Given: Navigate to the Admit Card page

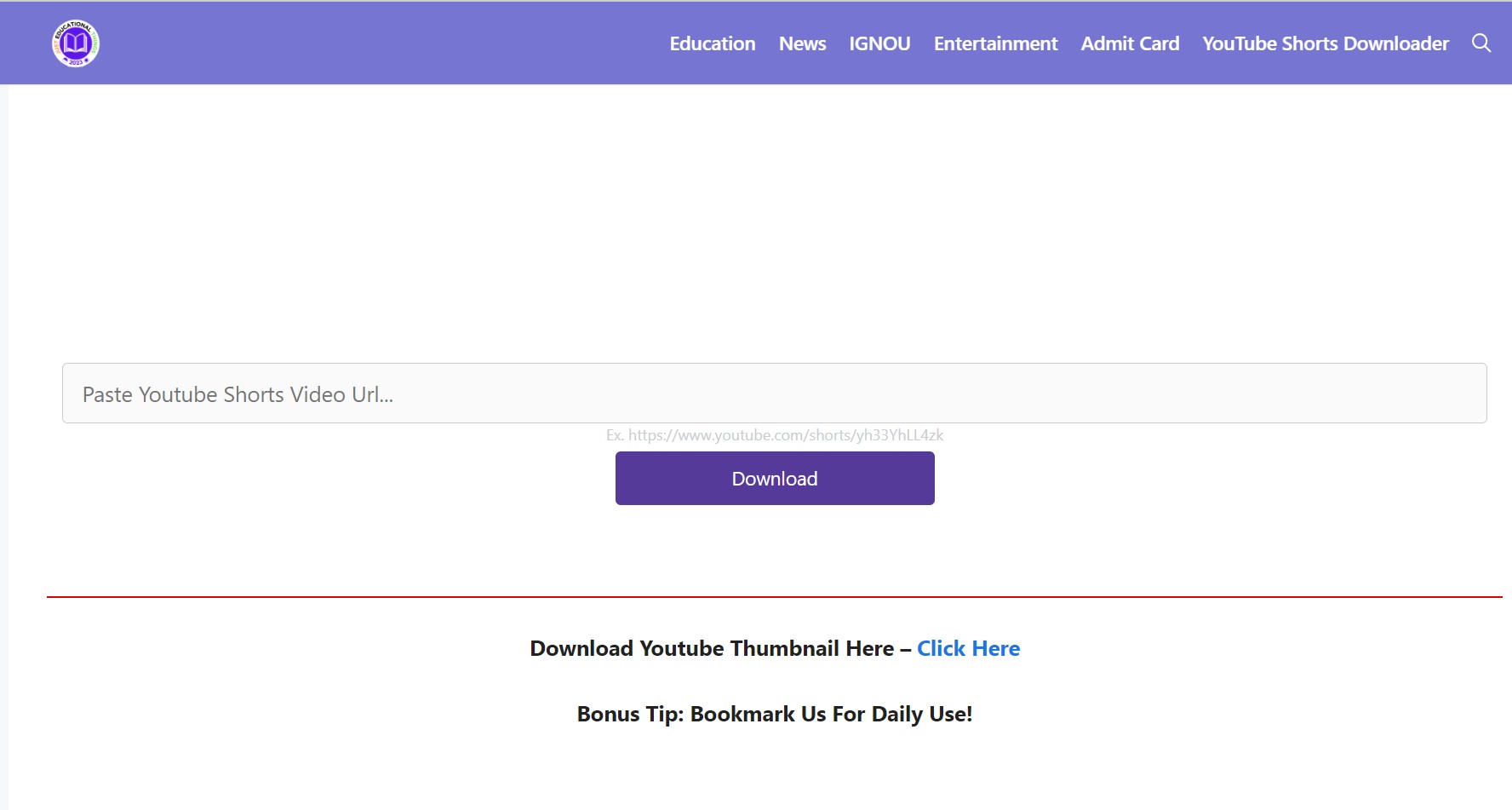Looking at the screenshot, I should (1130, 43).
